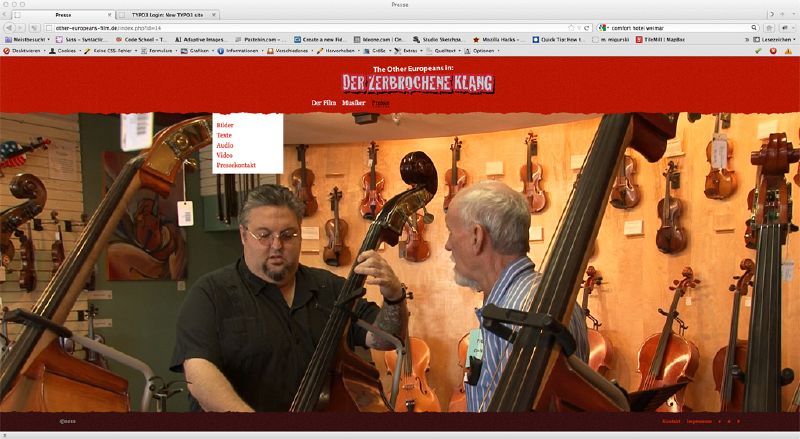The height and width of the screenshot is (439, 800).
Task: Open the Code School bookmark
Action: pyautogui.click(x=140, y=39)
